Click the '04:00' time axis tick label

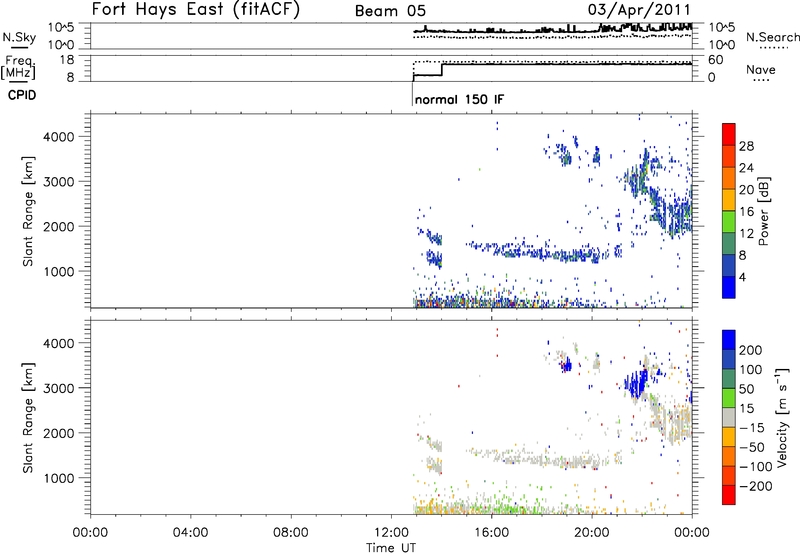pos(190,533)
